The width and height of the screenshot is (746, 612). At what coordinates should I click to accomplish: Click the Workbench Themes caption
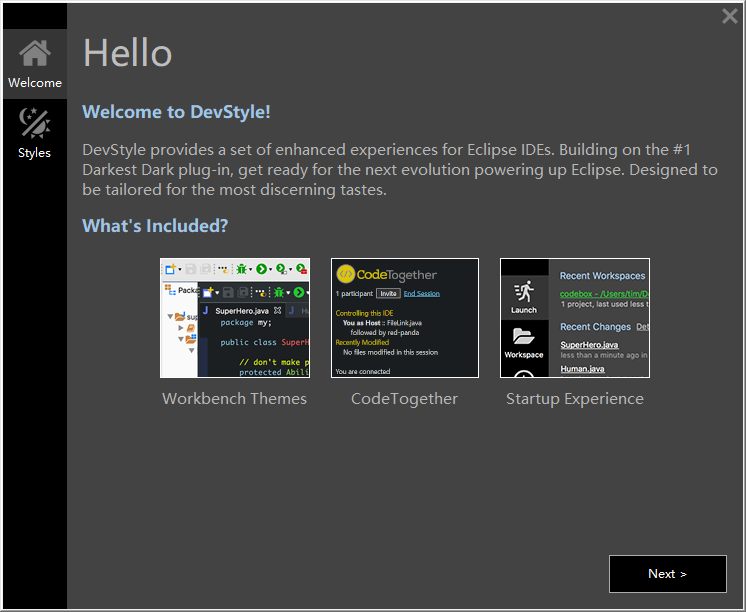click(x=235, y=398)
